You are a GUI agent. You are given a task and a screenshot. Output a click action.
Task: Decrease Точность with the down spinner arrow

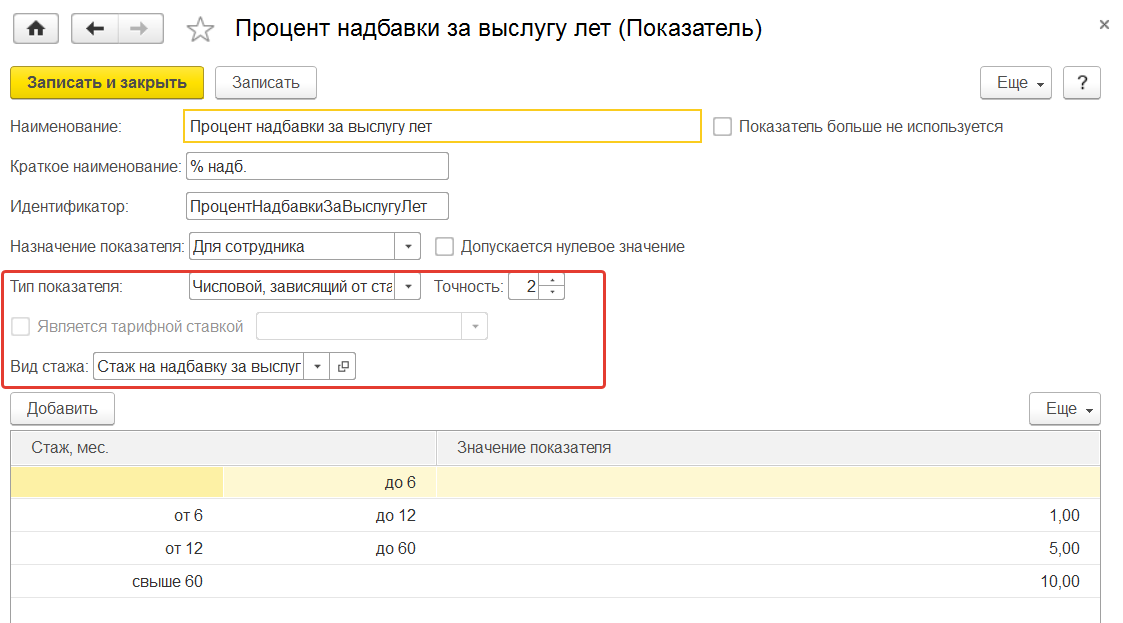pos(552,292)
